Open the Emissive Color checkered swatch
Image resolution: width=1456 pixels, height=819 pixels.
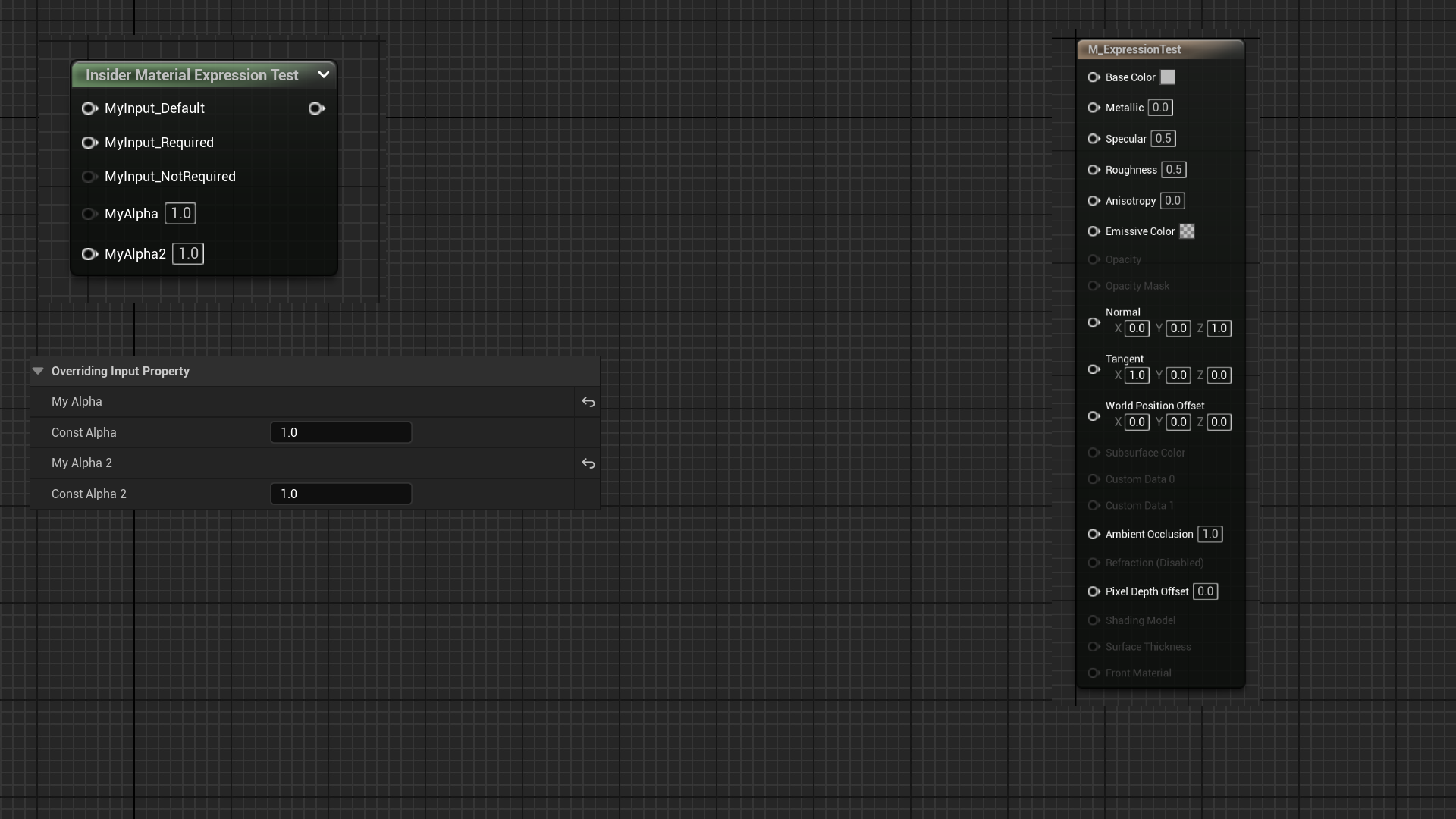click(1187, 231)
